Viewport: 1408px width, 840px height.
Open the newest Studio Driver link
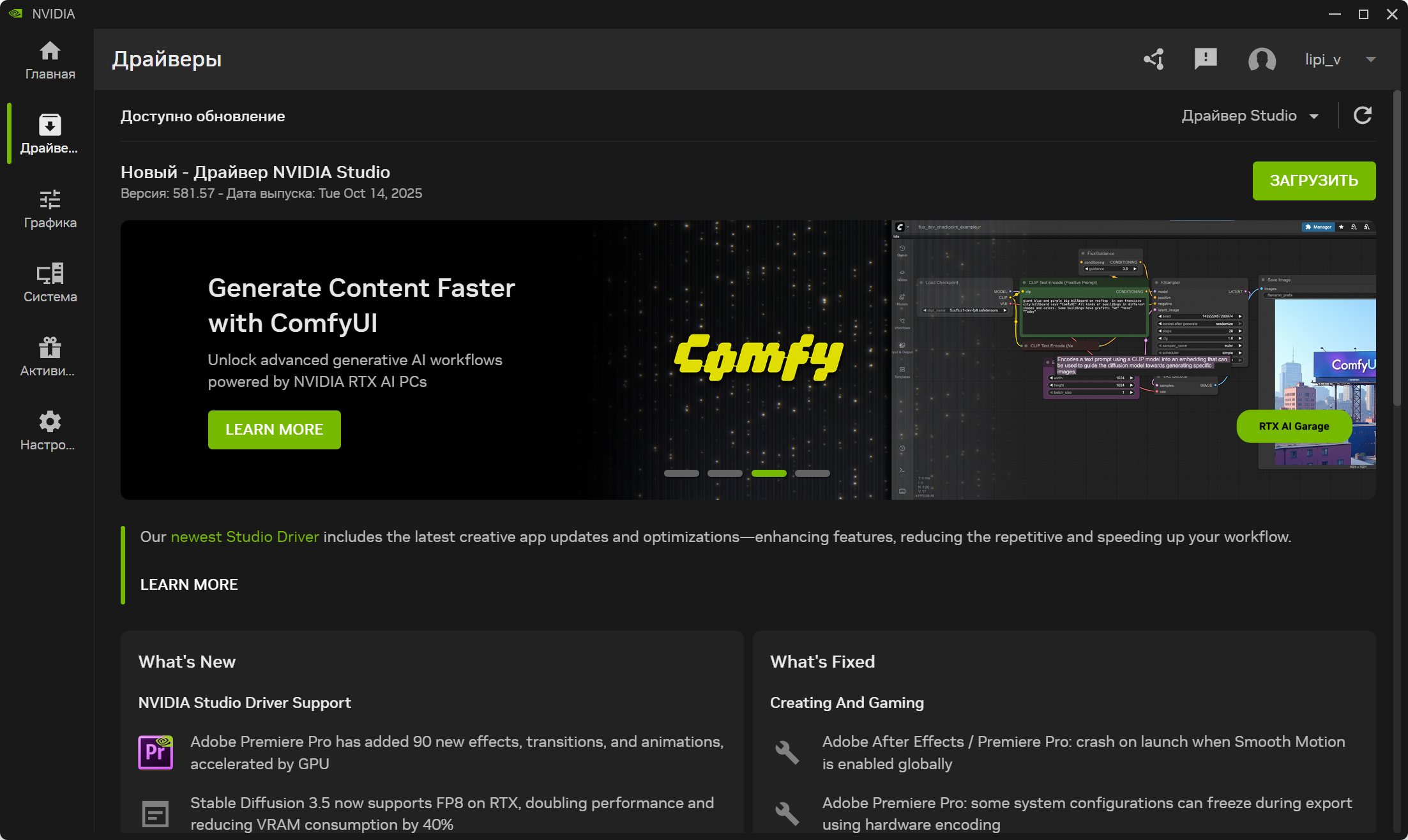click(x=245, y=537)
